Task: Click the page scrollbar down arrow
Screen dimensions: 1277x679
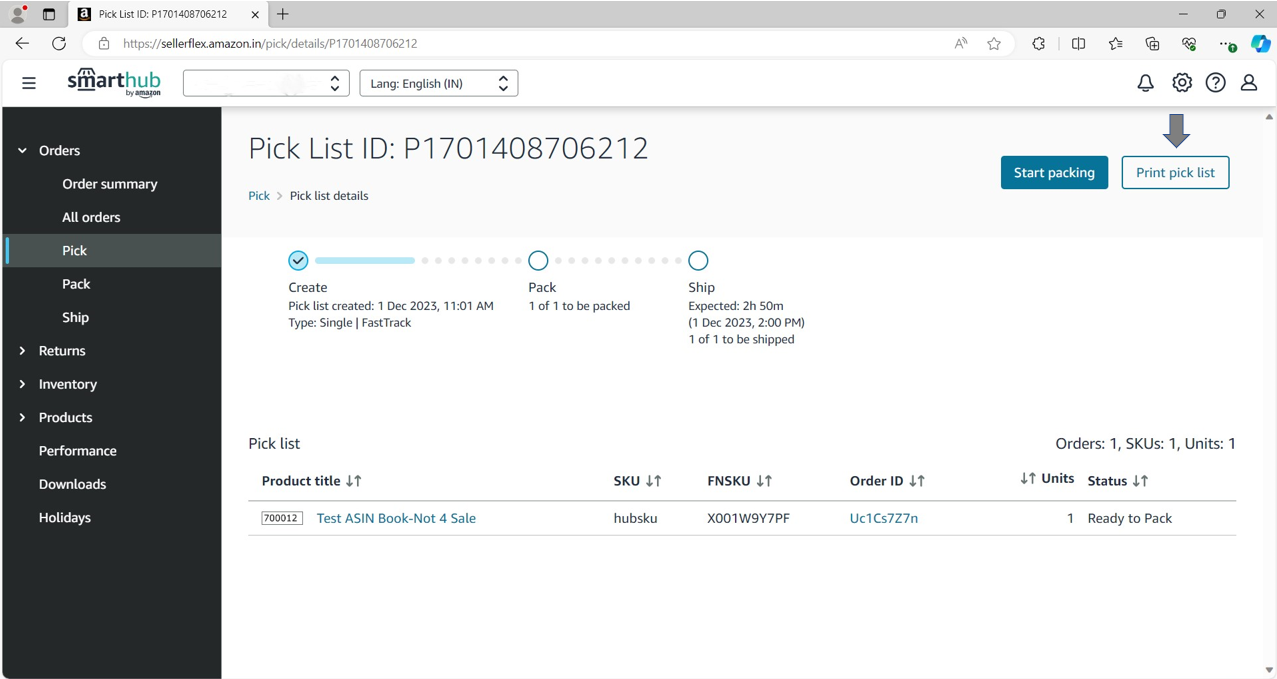Action: tap(1269, 670)
